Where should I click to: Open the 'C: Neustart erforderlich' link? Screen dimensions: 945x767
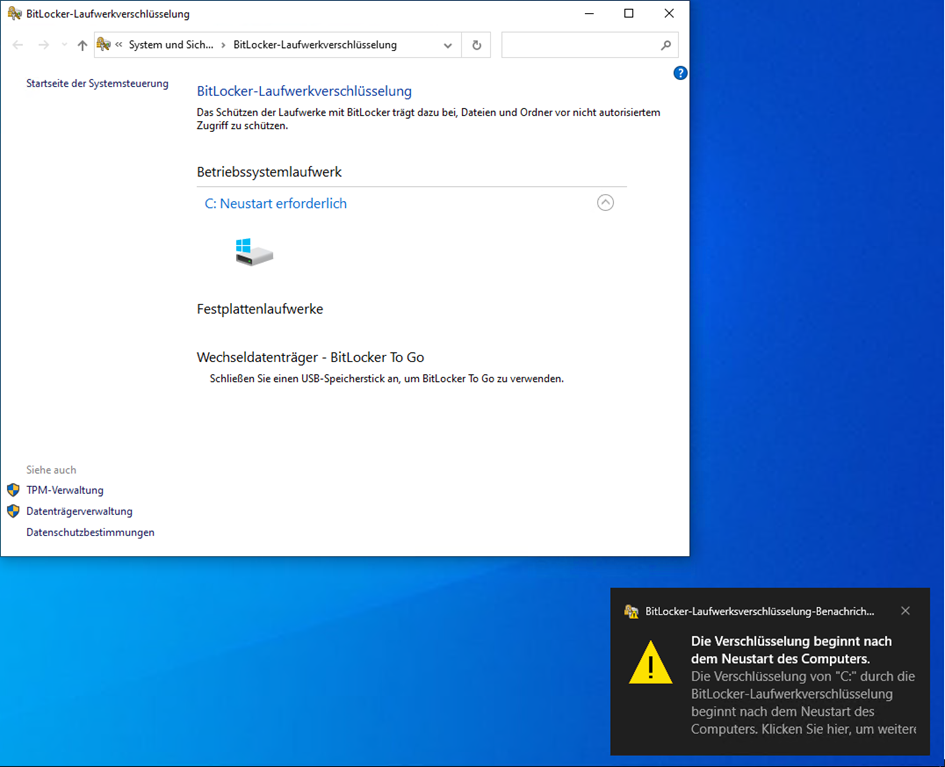[275, 204]
